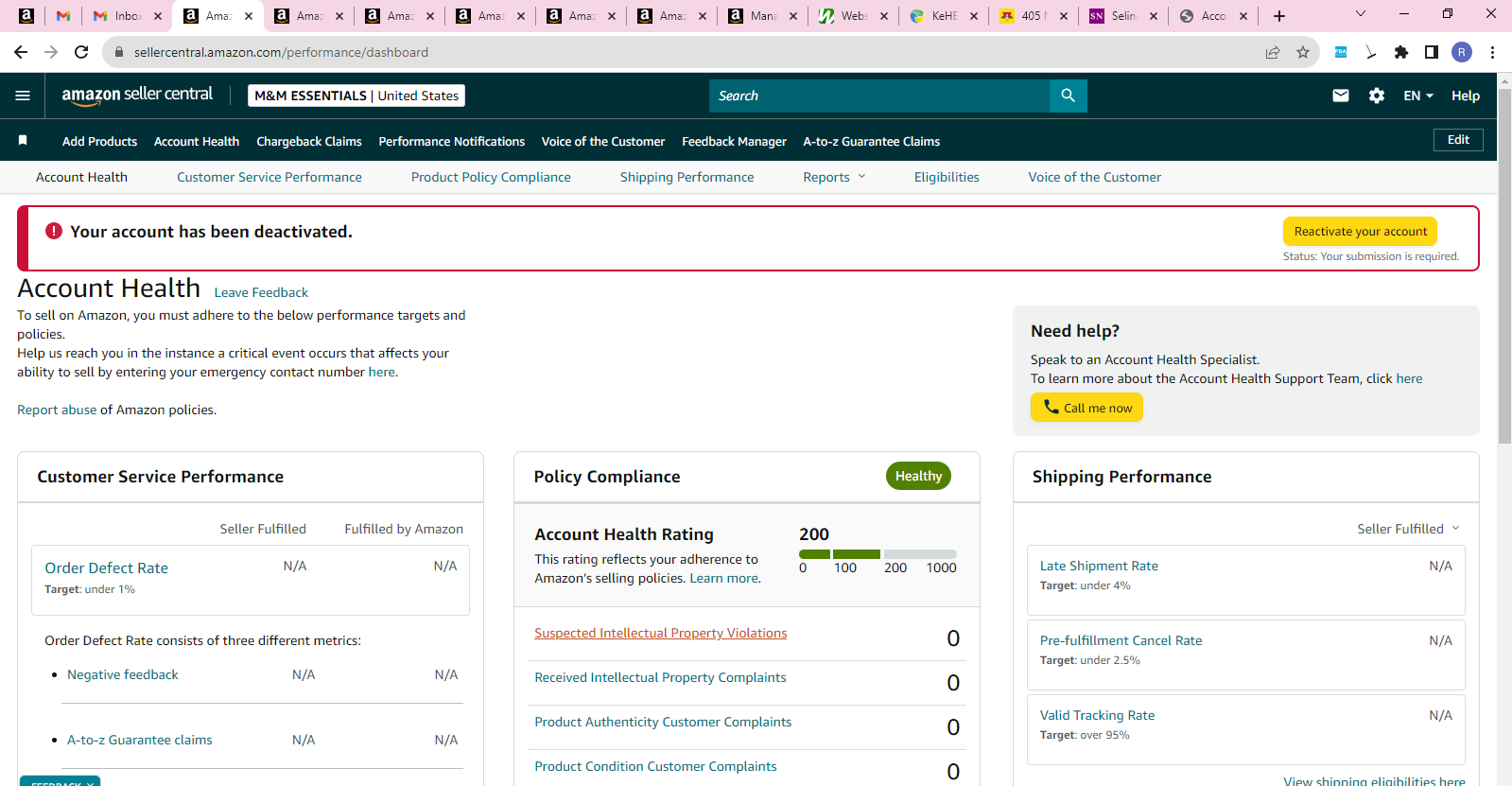Switch to the Inbox tab
Screen dimensions: 1512x786
[x=128, y=16]
